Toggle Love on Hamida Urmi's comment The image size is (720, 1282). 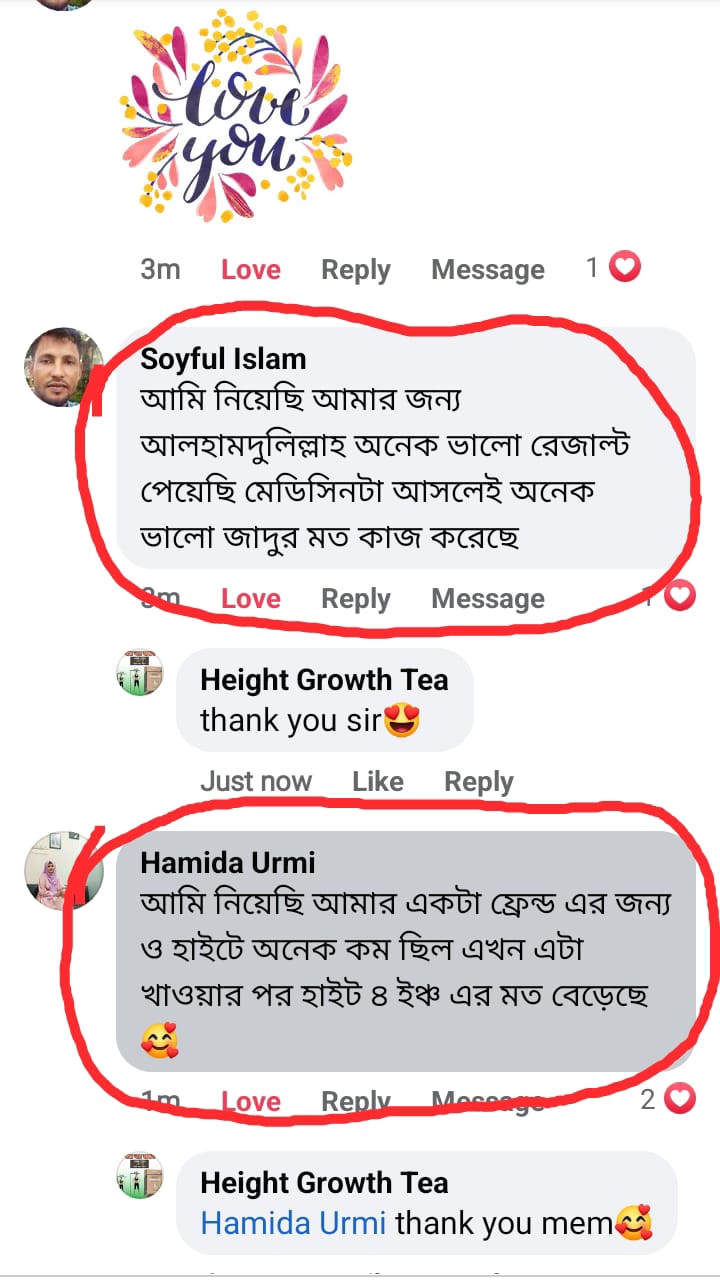250,1102
